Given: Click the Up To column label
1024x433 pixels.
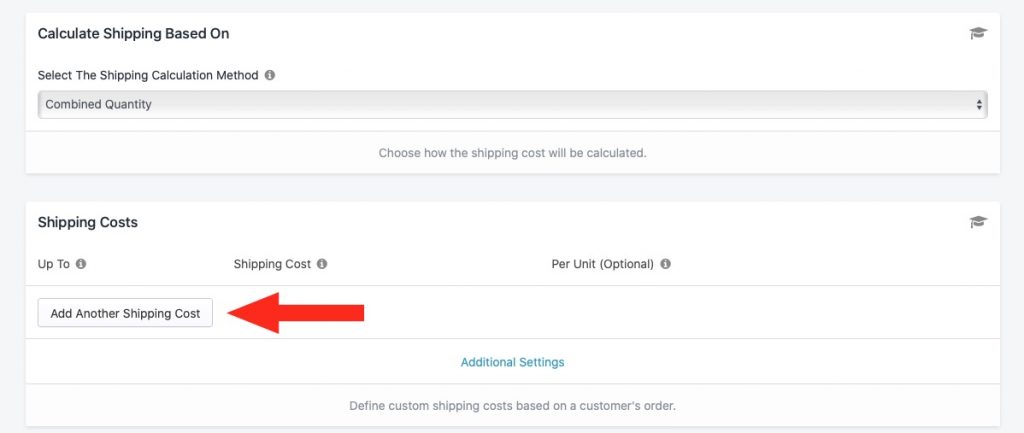Looking at the screenshot, I should point(54,264).
